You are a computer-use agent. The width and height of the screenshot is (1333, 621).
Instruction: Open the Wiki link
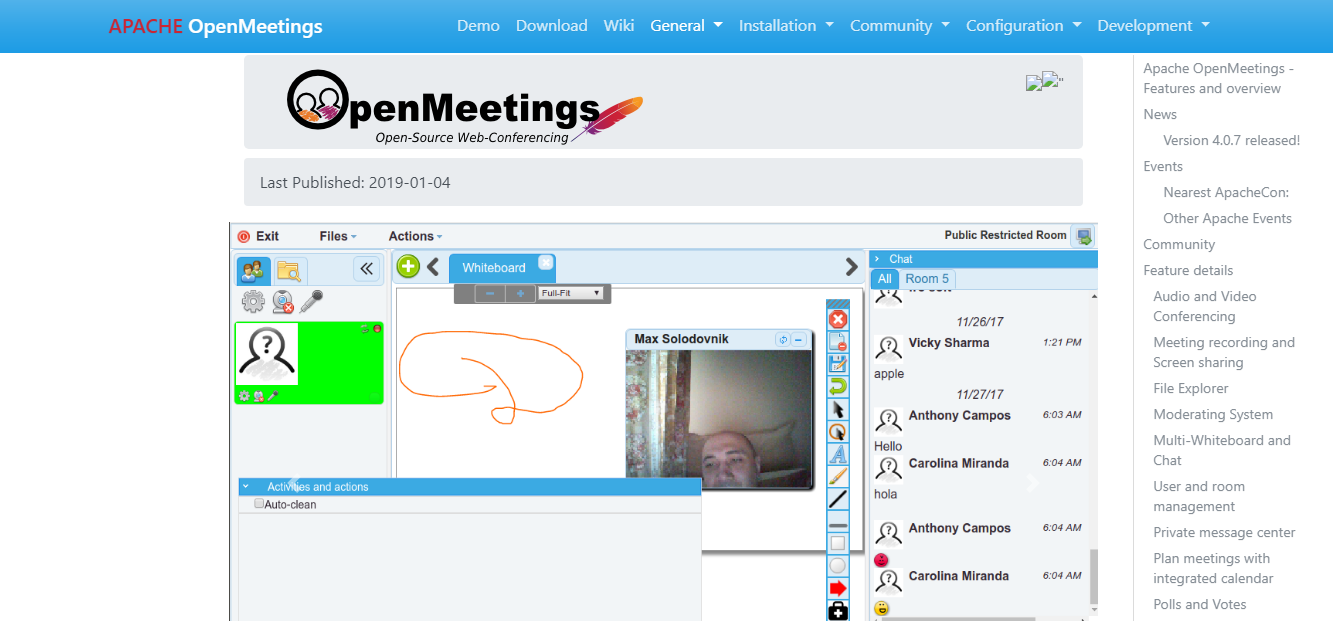[x=619, y=26]
